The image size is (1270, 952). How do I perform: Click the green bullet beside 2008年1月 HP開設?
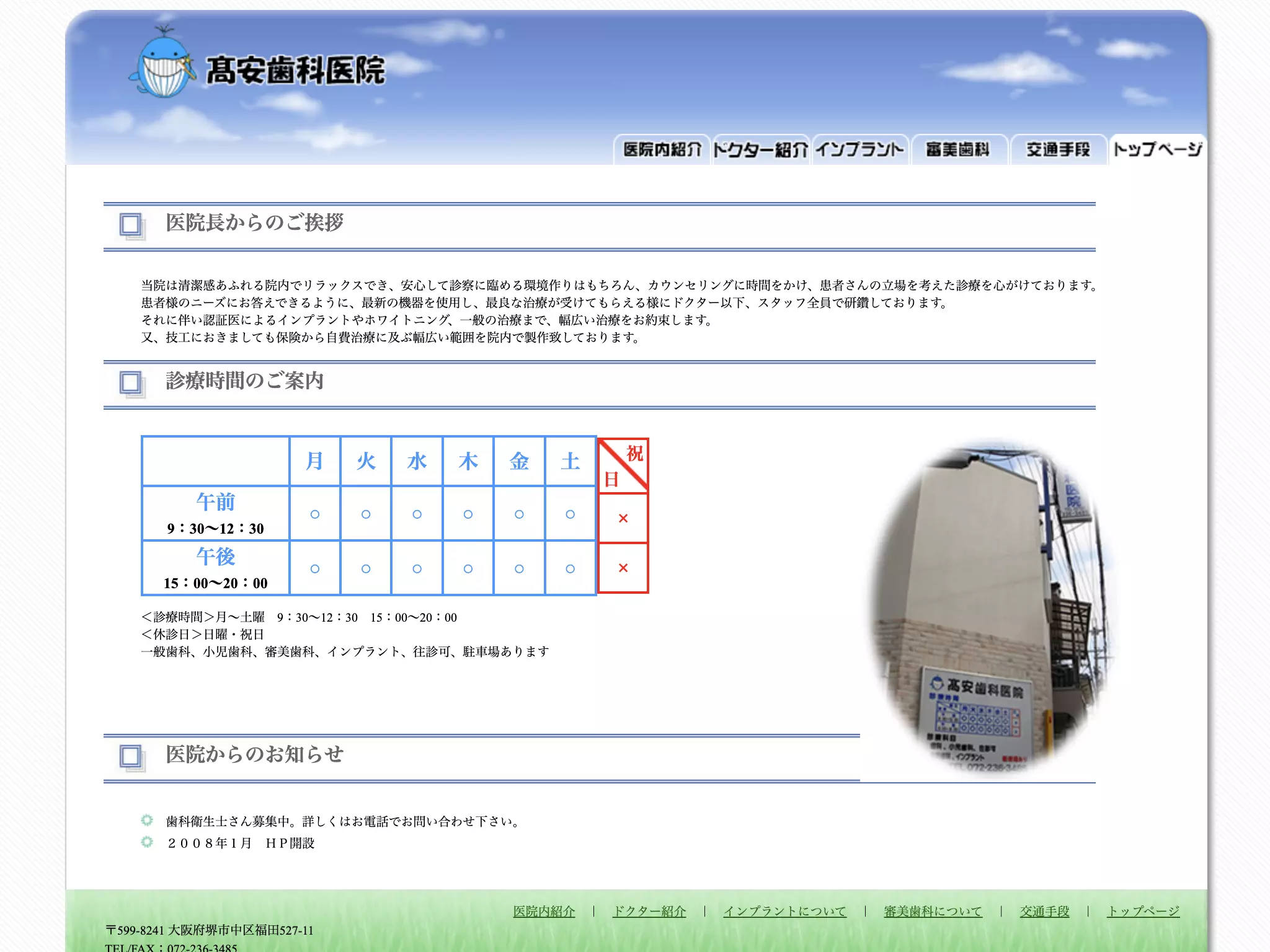click(x=147, y=842)
